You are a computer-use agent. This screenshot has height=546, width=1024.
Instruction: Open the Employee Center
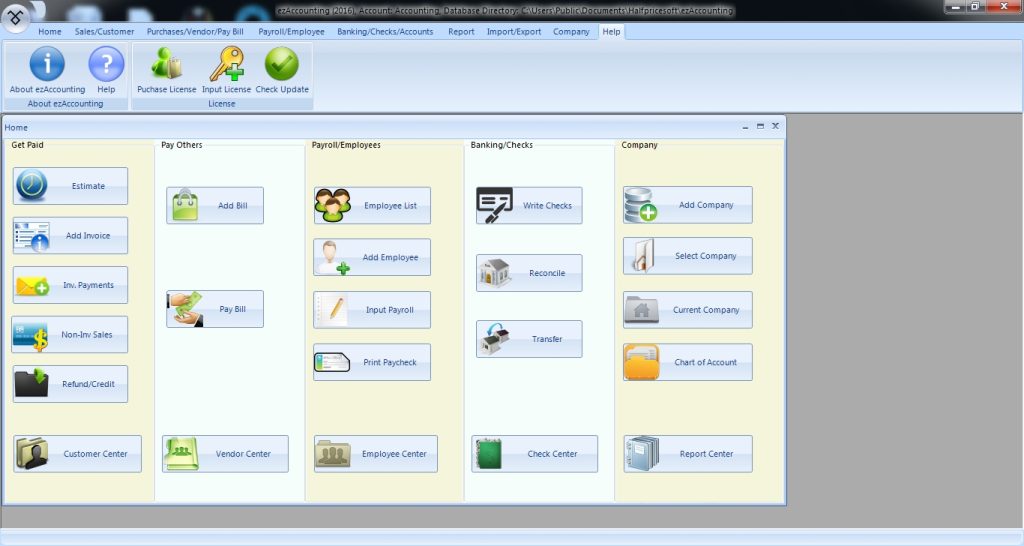point(376,454)
